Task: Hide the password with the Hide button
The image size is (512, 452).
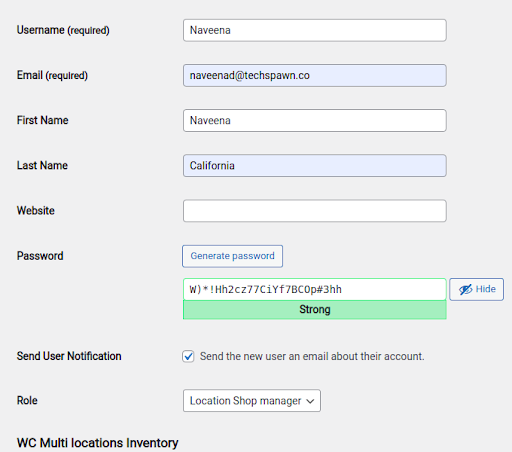Action: coord(476,289)
